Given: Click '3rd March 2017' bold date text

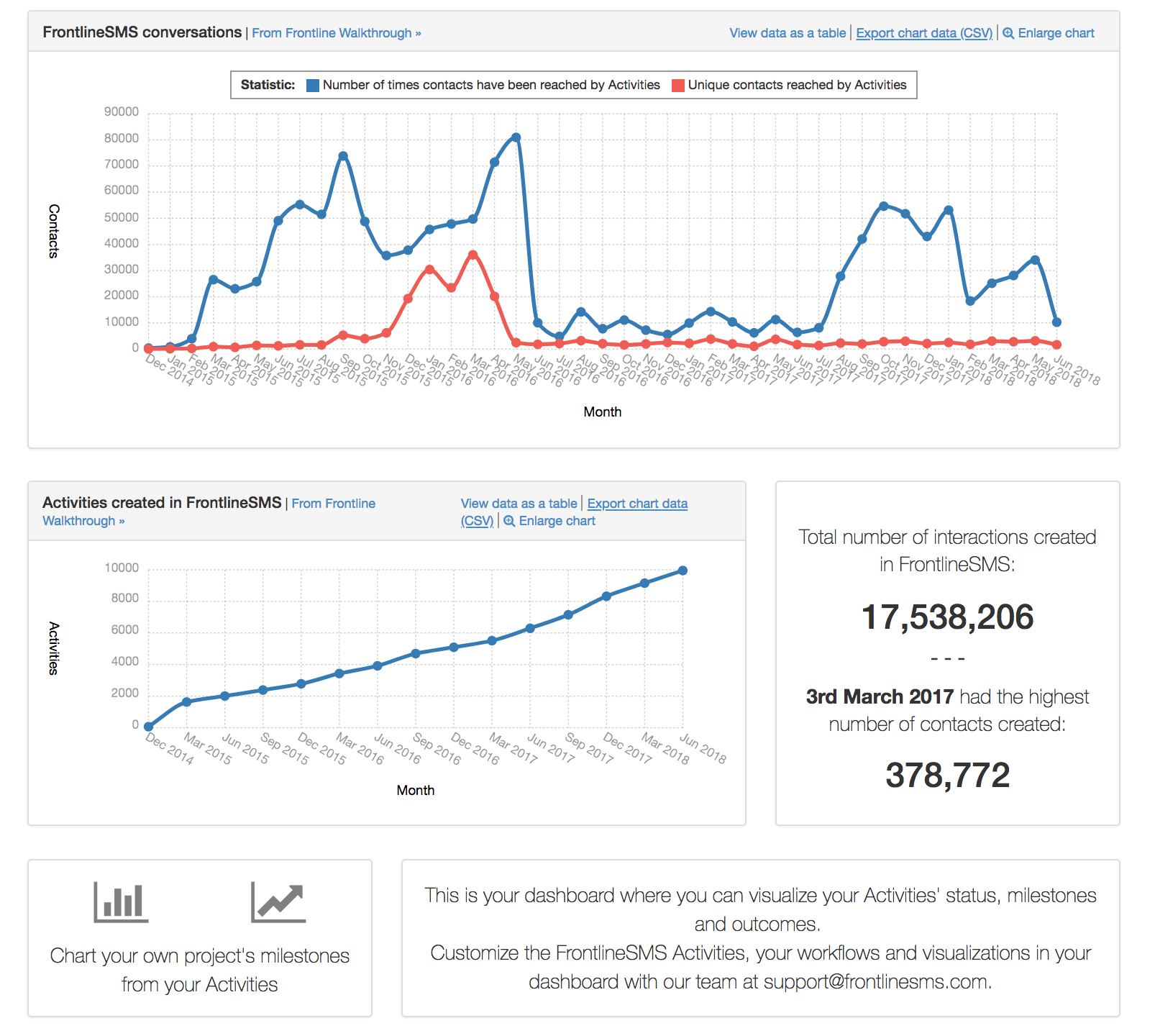Looking at the screenshot, I should 880,697.
